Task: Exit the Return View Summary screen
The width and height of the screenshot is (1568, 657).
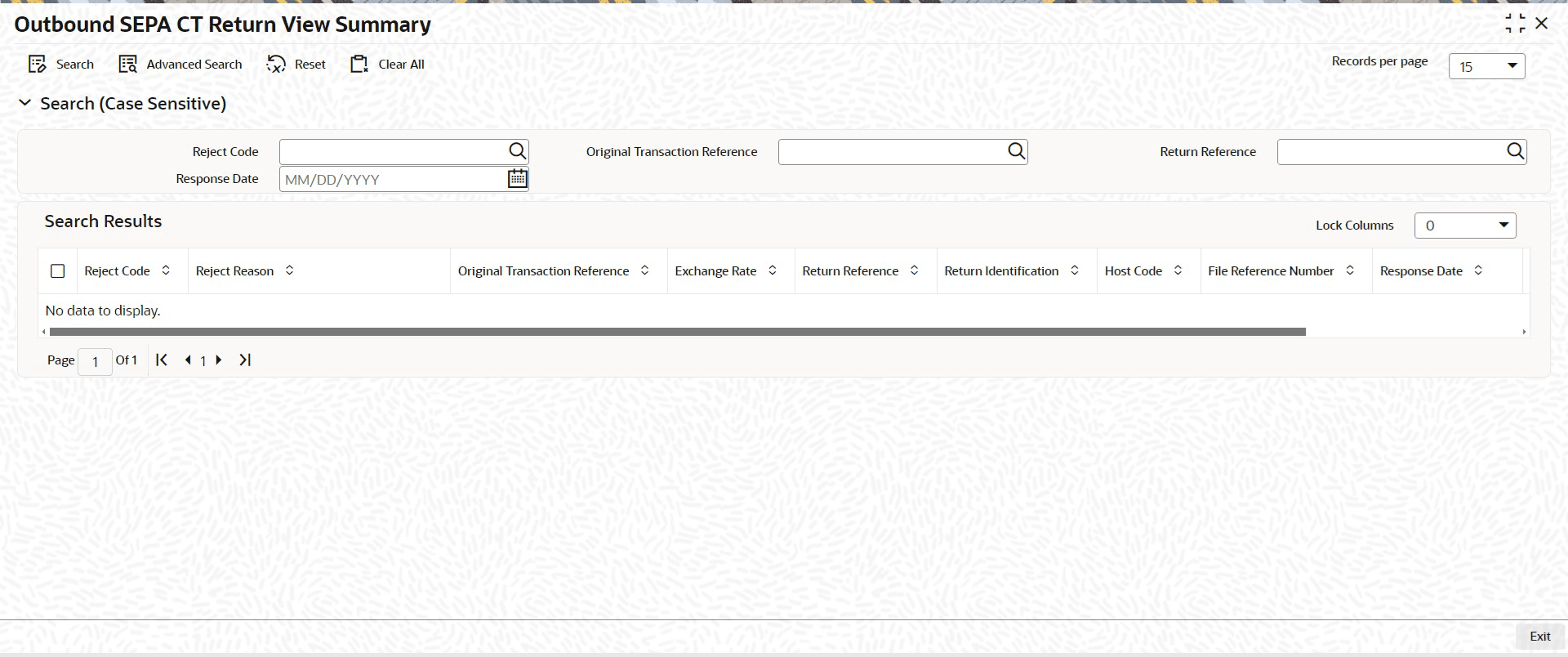Action: point(1539,637)
